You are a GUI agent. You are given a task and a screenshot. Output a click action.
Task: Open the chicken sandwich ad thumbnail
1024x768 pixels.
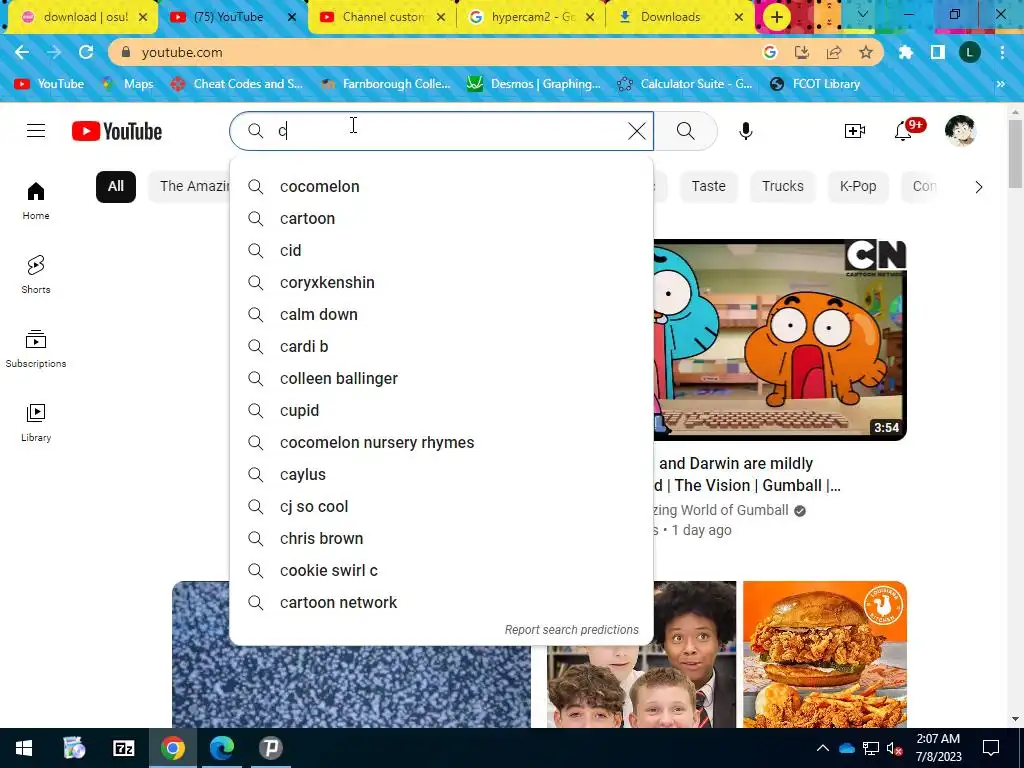825,654
